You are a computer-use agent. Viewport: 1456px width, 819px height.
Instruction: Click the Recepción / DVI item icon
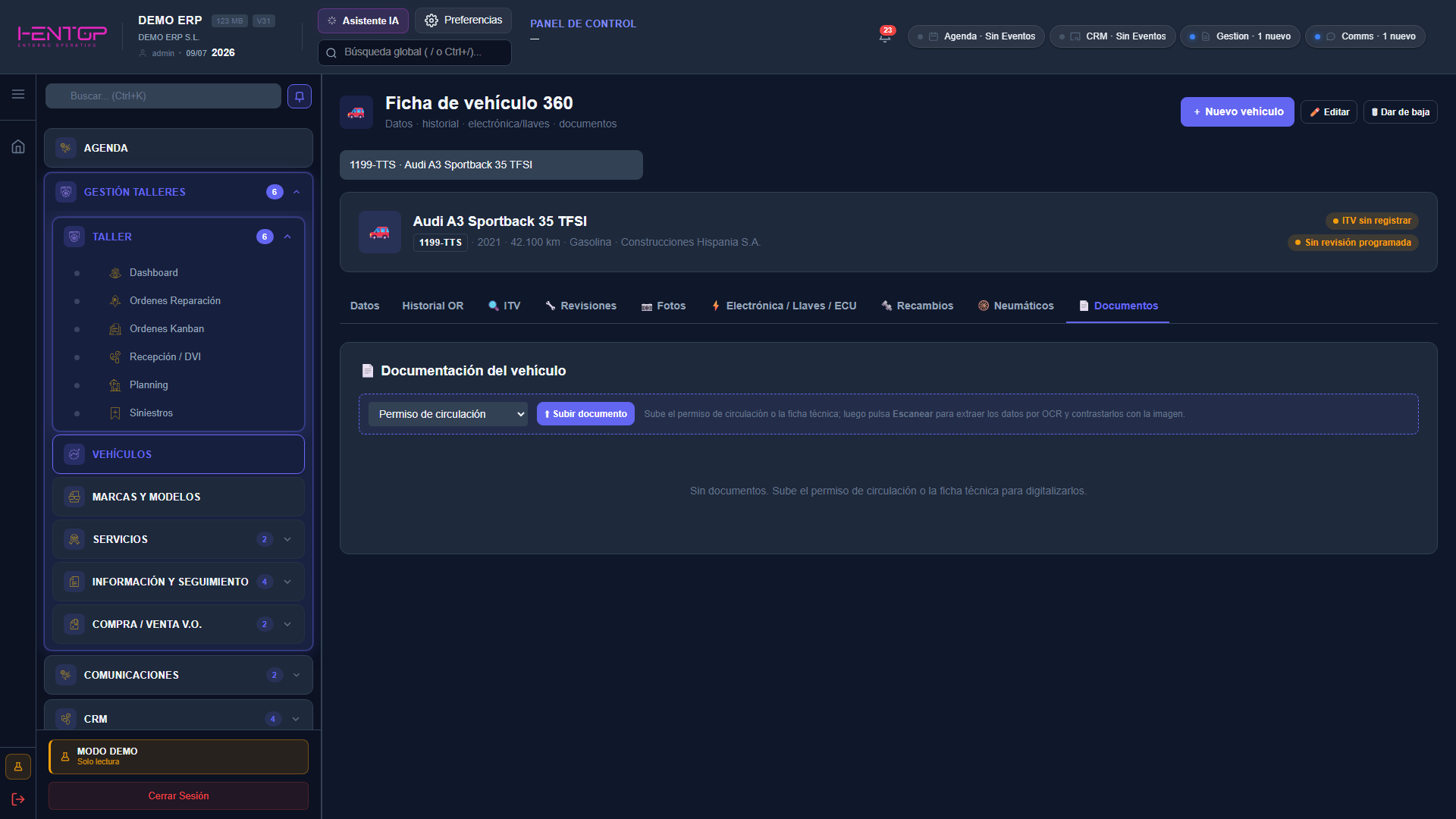[x=115, y=357]
